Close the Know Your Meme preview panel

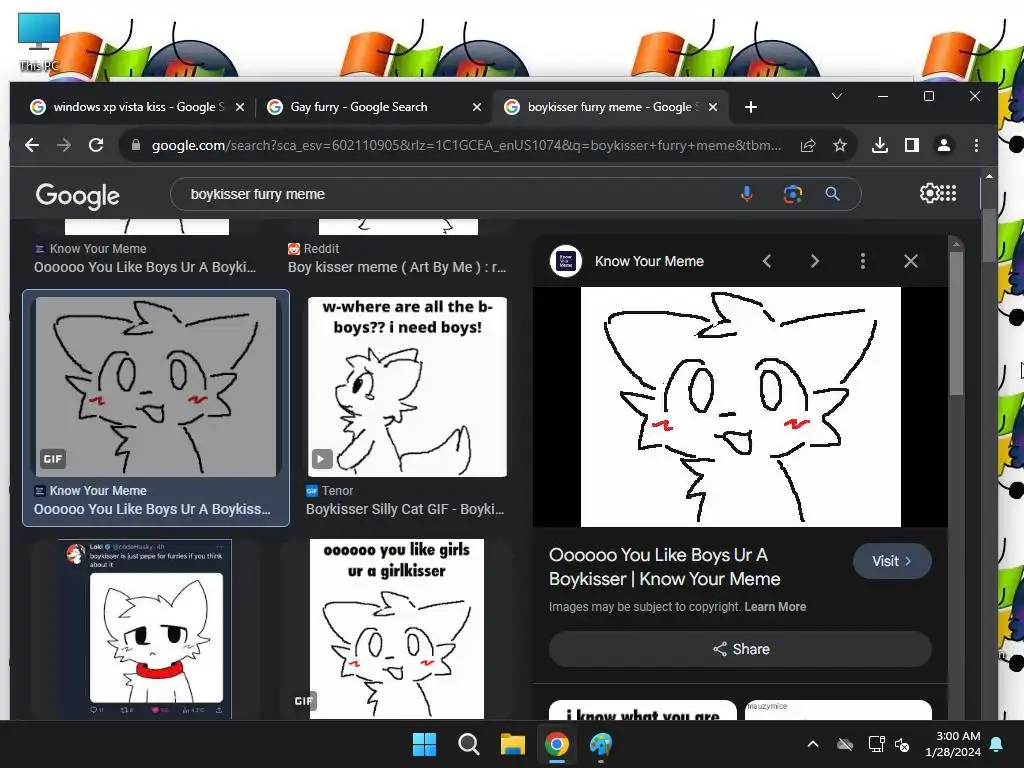click(910, 261)
